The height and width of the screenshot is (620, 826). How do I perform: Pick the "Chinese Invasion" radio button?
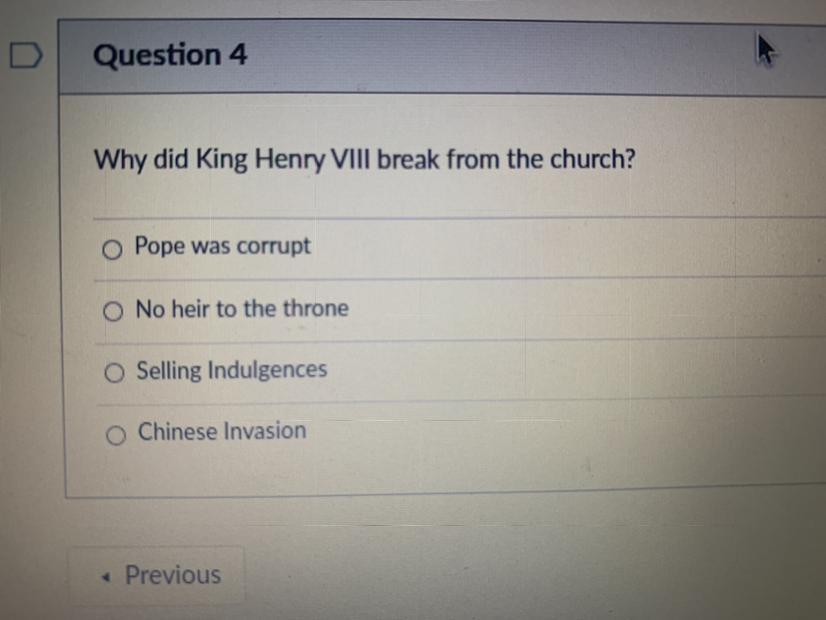pyautogui.click(x=117, y=435)
